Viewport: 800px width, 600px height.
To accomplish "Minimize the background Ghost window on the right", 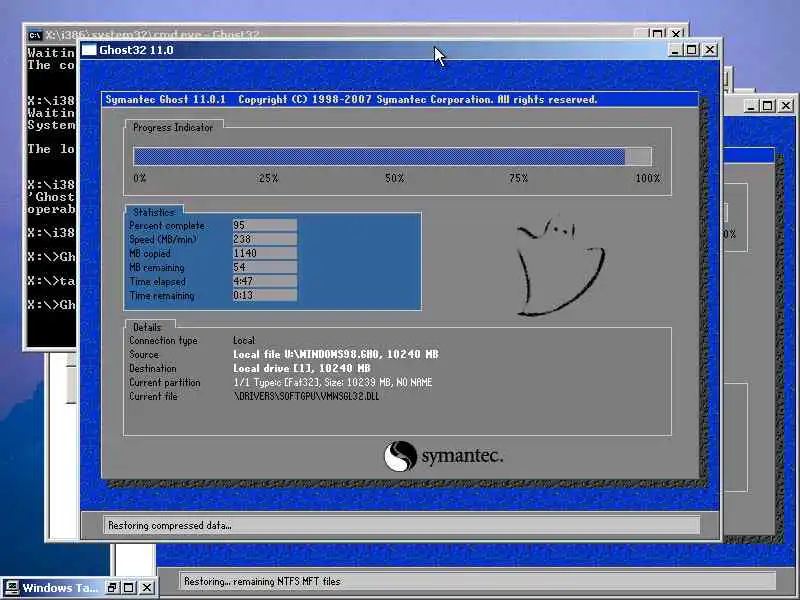I will click(750, 106).
